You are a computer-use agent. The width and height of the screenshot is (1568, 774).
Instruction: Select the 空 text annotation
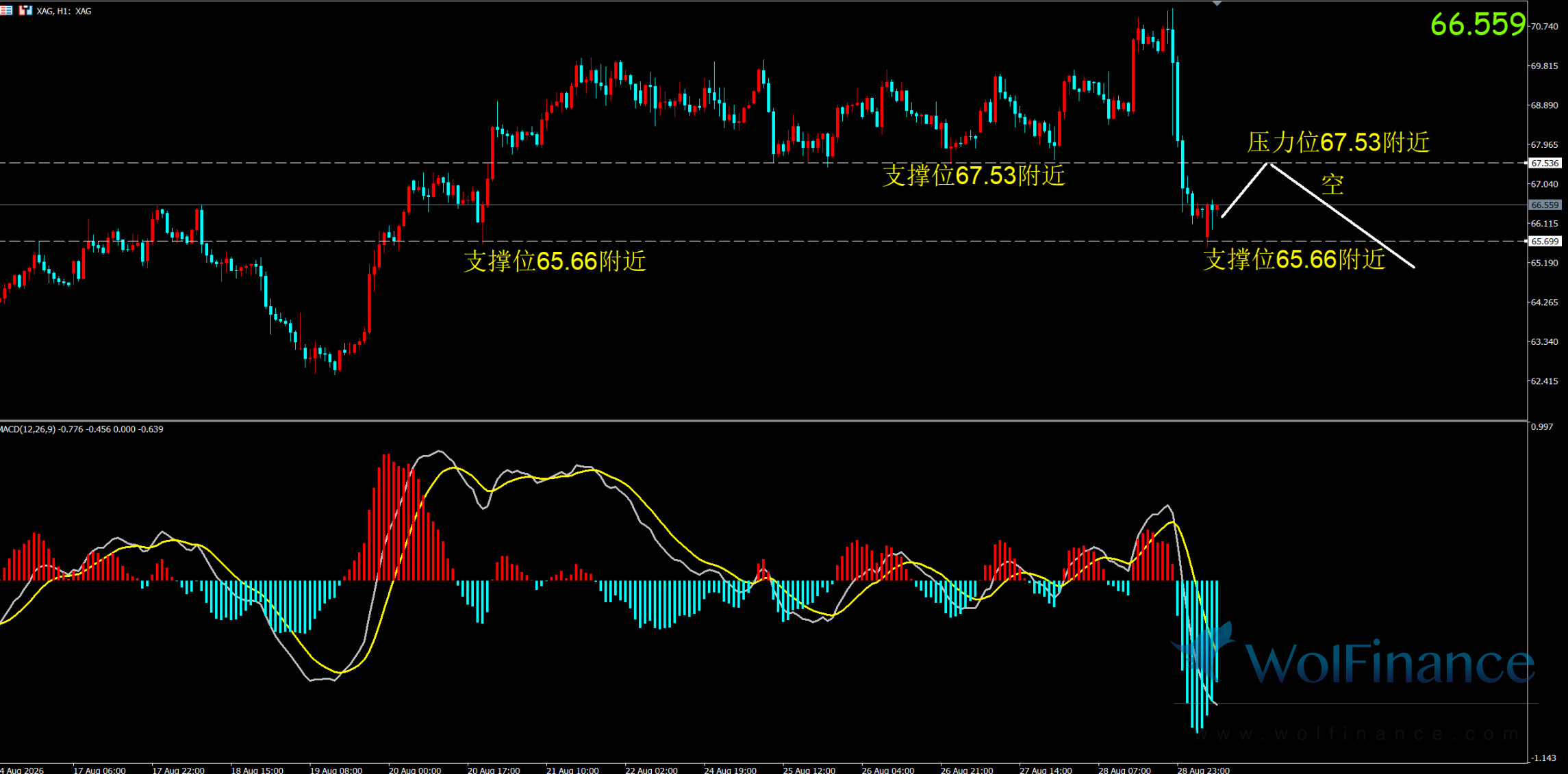point(1332,183)
